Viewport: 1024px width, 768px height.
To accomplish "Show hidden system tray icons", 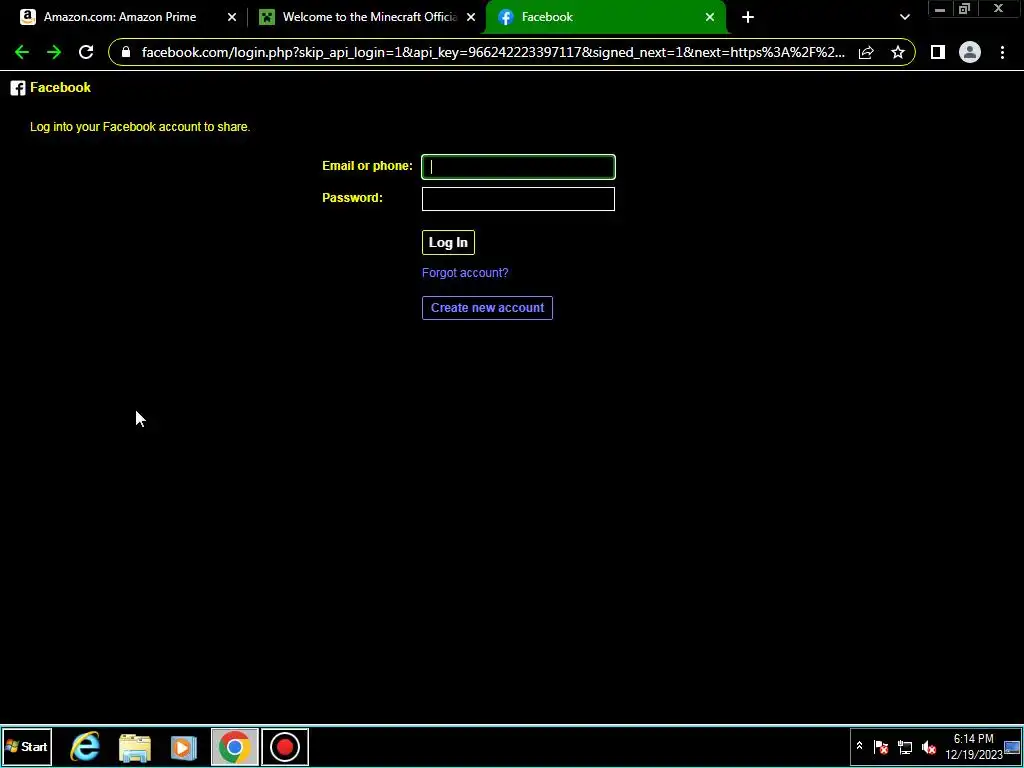I will 859,746.
